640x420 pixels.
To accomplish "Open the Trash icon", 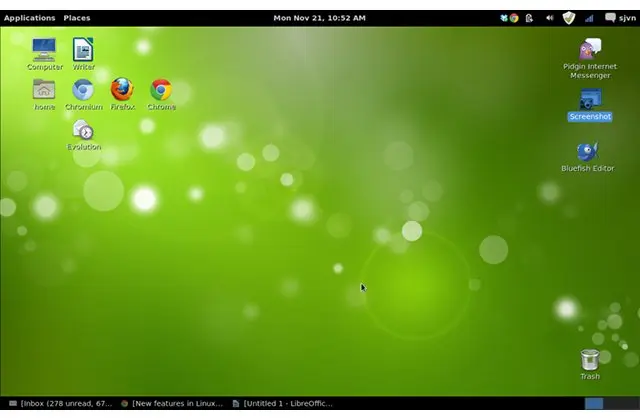I will click(x=590, y=360).
